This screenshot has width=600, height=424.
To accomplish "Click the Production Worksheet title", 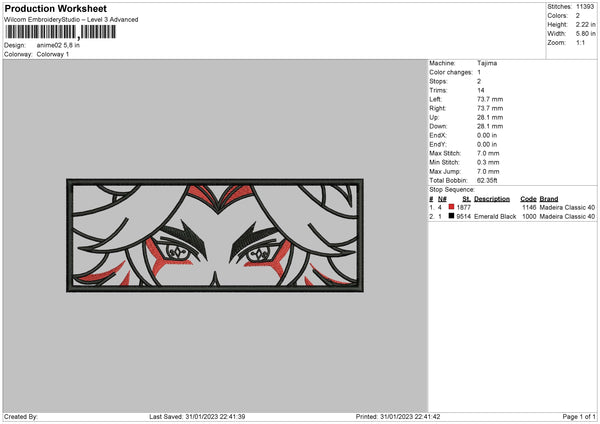I will click(55, 8).
